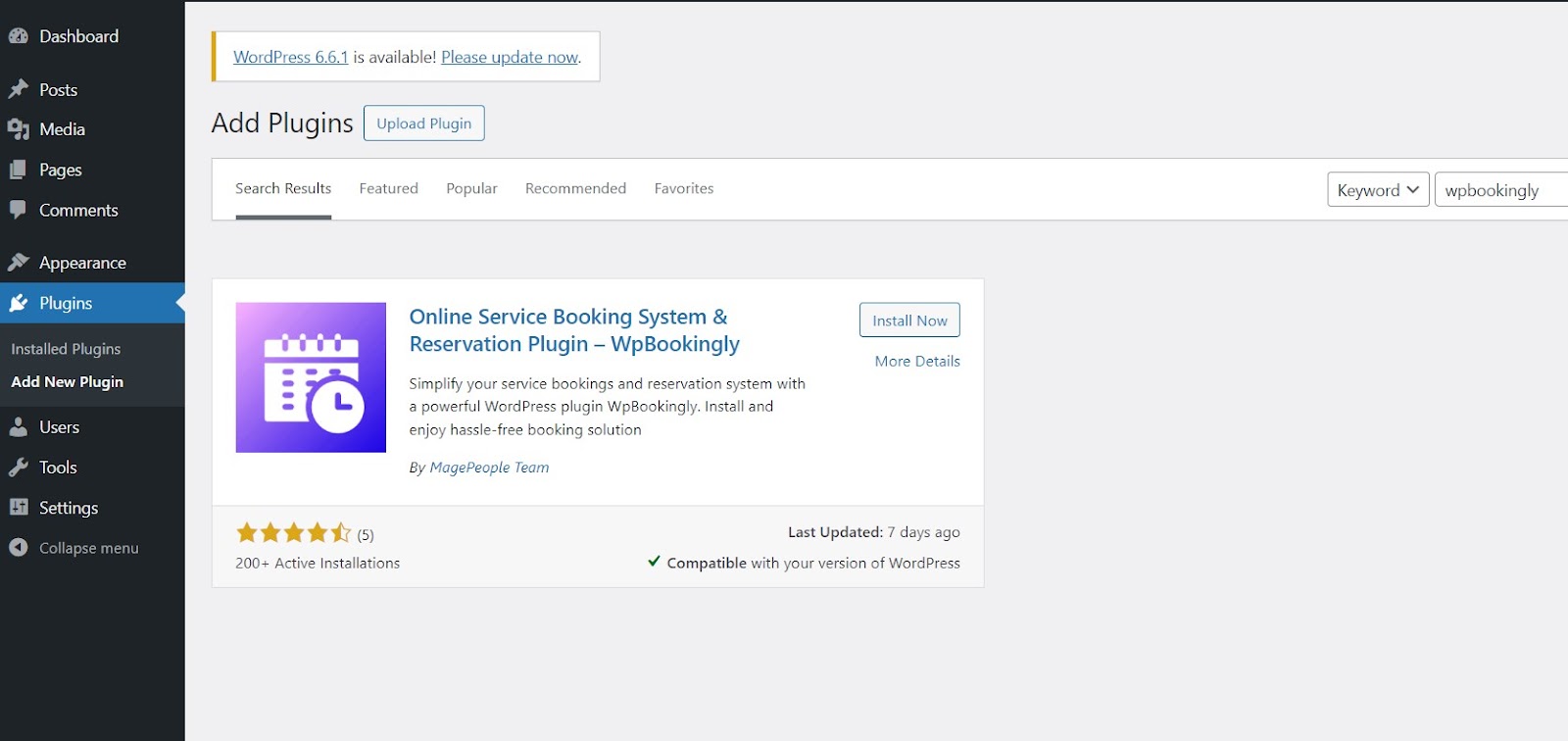
Task: Open Media in the sidebar
Action: [x=92, y=129]
